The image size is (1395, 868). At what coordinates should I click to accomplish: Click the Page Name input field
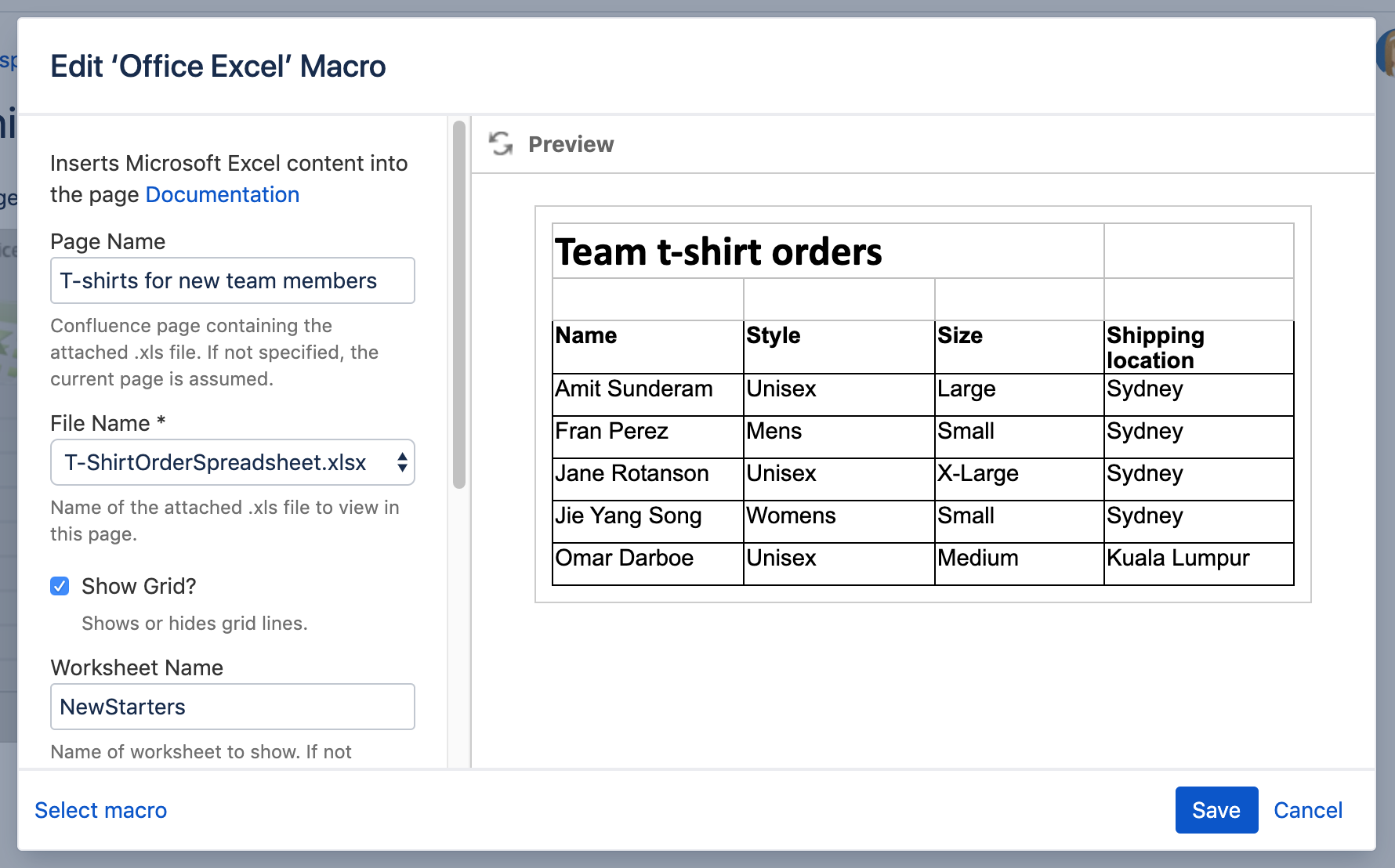point(233,280)
